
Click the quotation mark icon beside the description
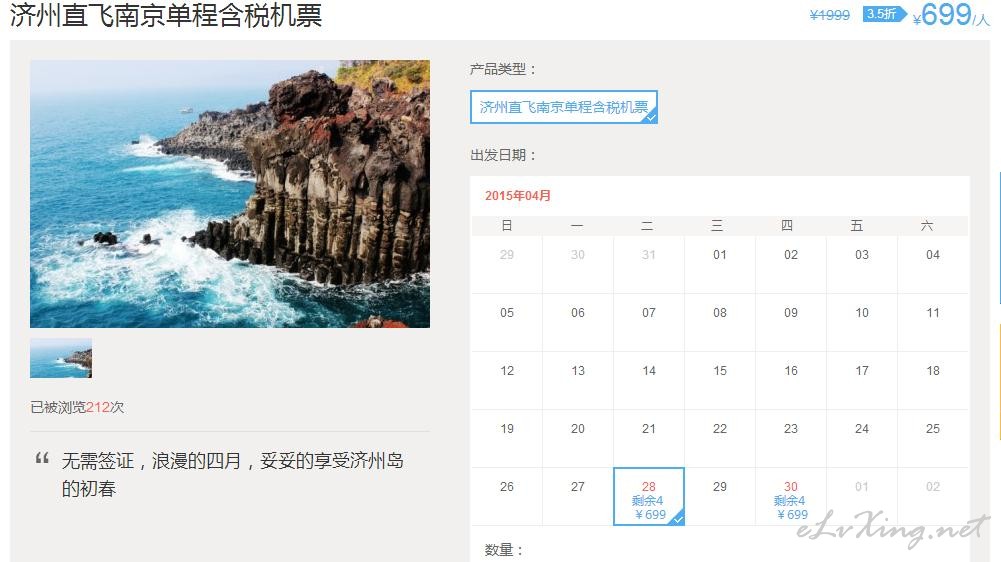coord(42,458)
